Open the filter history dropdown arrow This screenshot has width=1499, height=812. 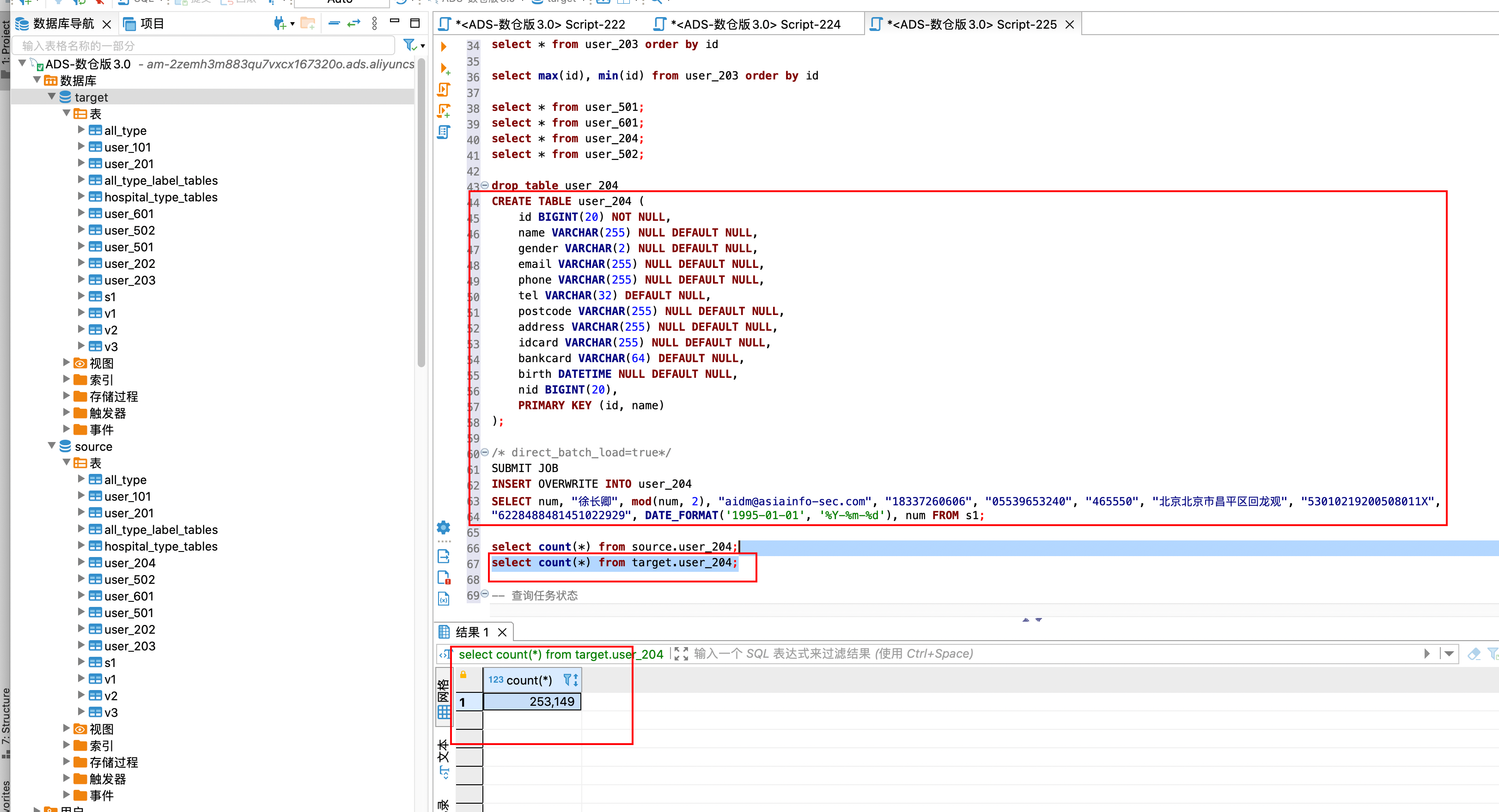(x=1449, y=654)
